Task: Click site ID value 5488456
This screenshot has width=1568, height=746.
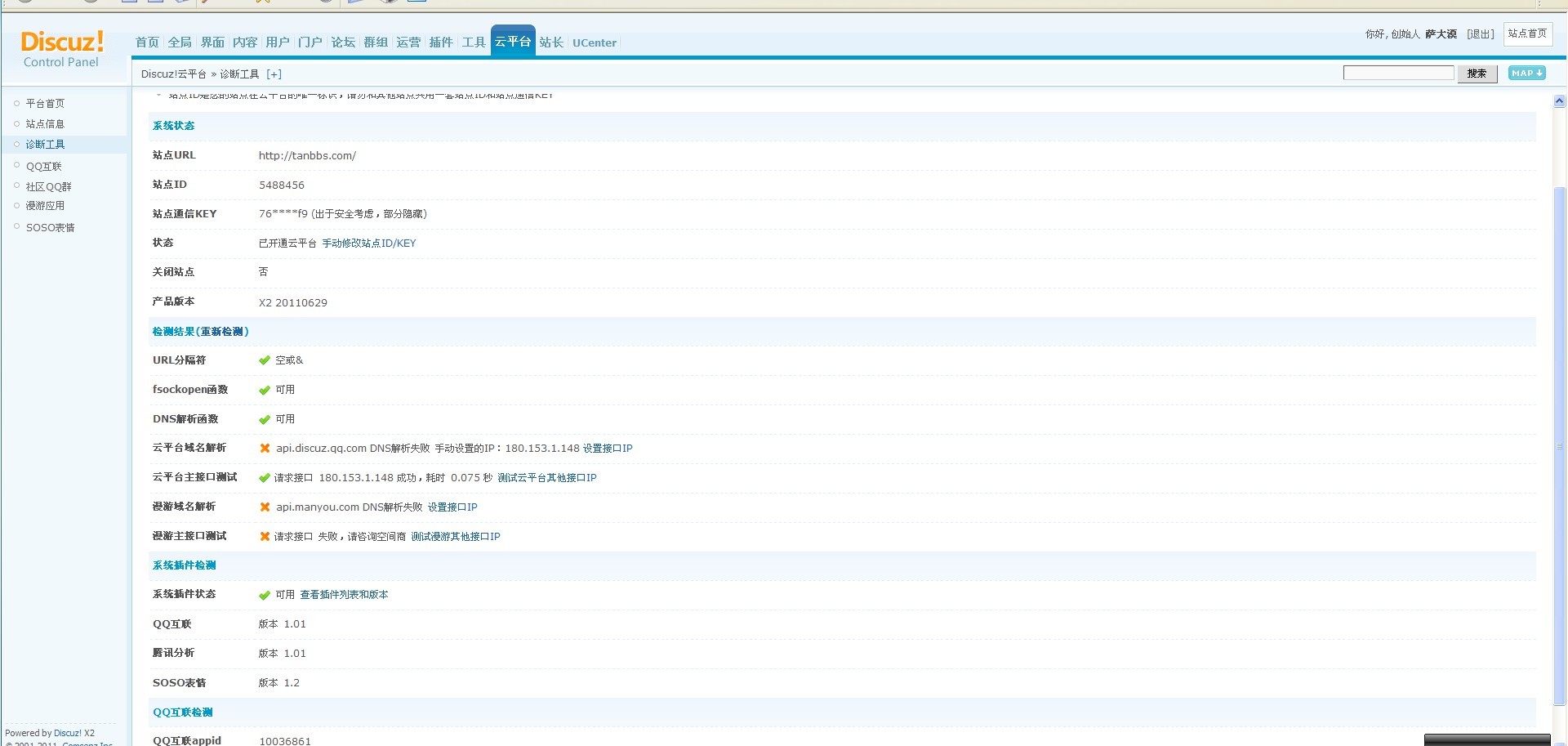Action: [282, 185]
